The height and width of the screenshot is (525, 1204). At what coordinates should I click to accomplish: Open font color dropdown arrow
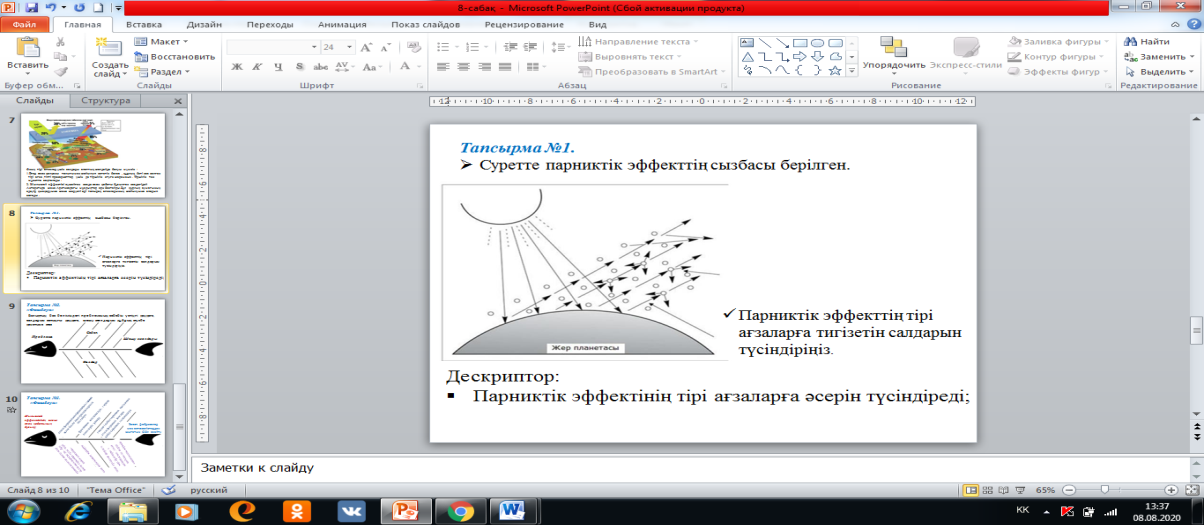(417, 66)
